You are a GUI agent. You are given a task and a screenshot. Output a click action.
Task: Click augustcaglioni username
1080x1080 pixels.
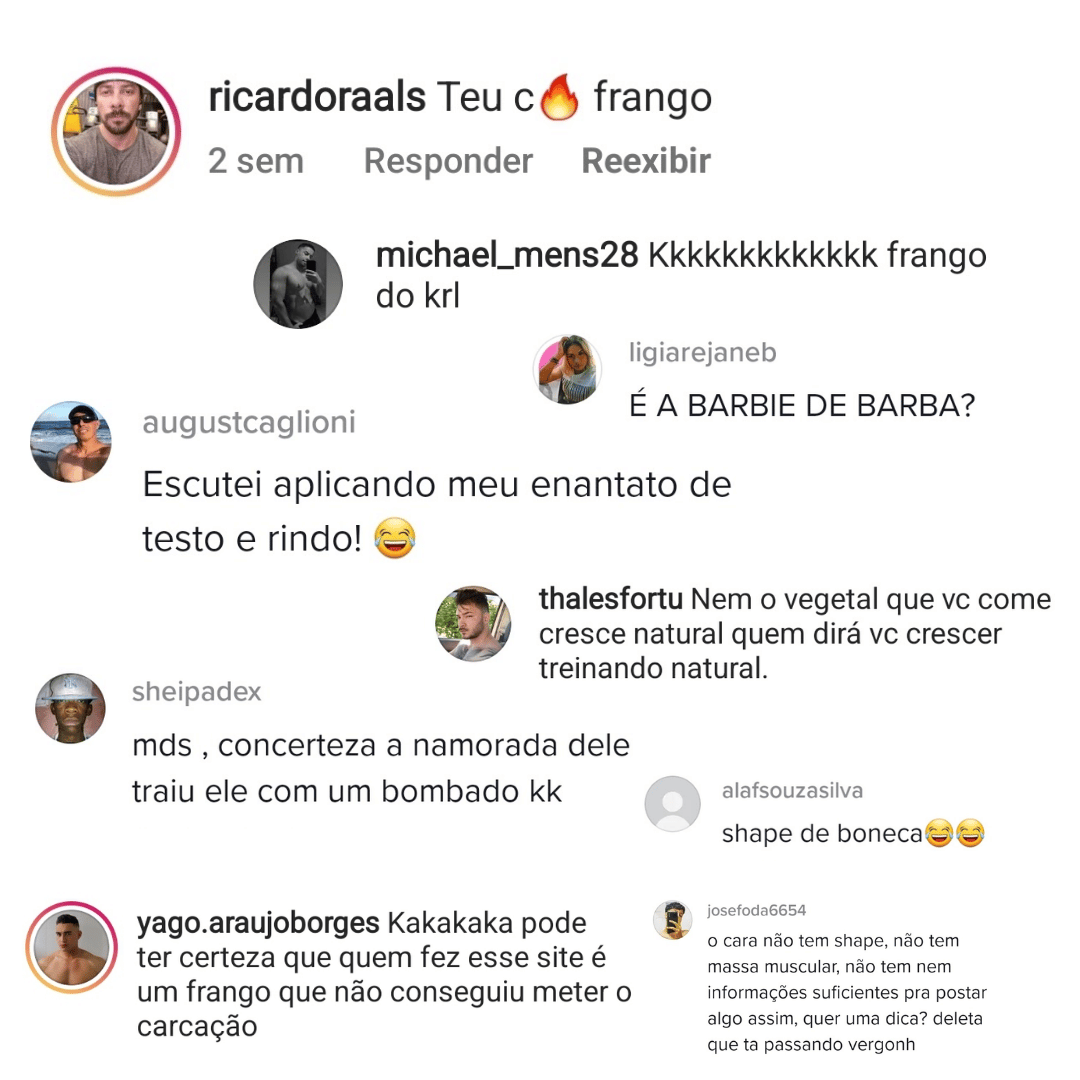click(249, 422)
